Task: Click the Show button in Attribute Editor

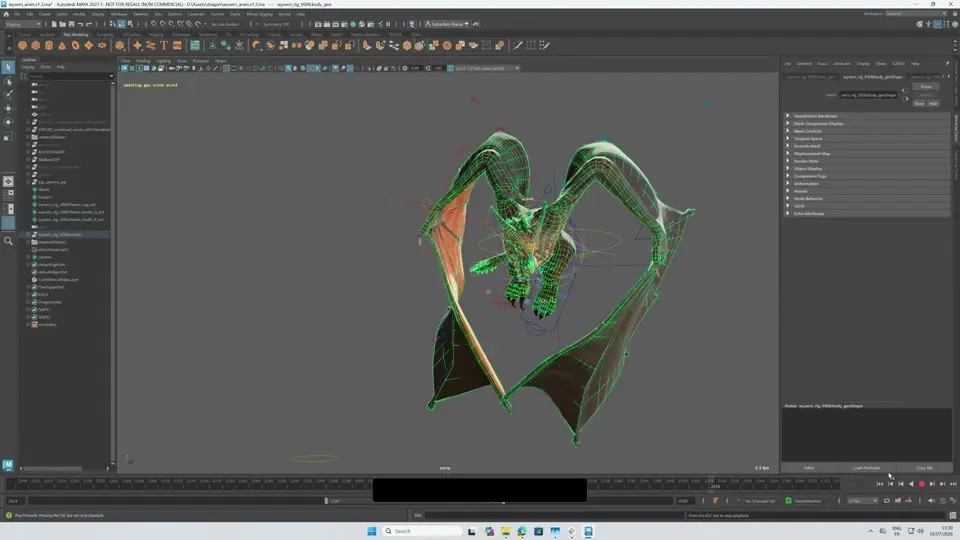Action: 920,103
